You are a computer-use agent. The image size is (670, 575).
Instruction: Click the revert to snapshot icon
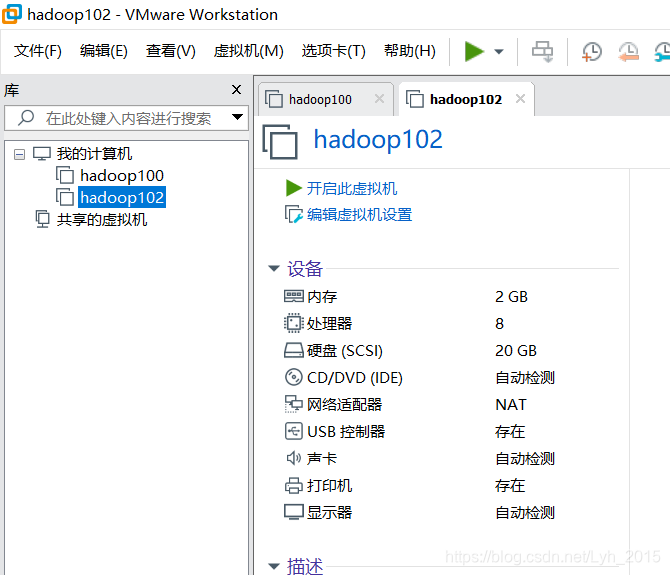pos(629,52)
